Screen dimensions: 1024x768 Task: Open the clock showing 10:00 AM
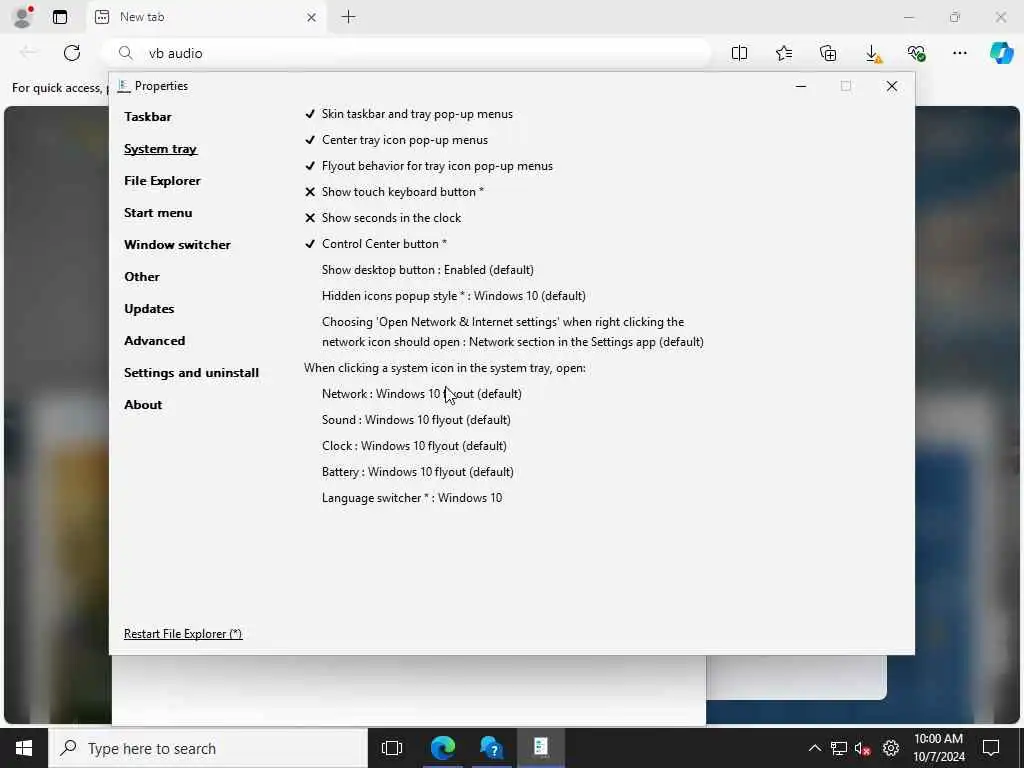coord(938,748)
